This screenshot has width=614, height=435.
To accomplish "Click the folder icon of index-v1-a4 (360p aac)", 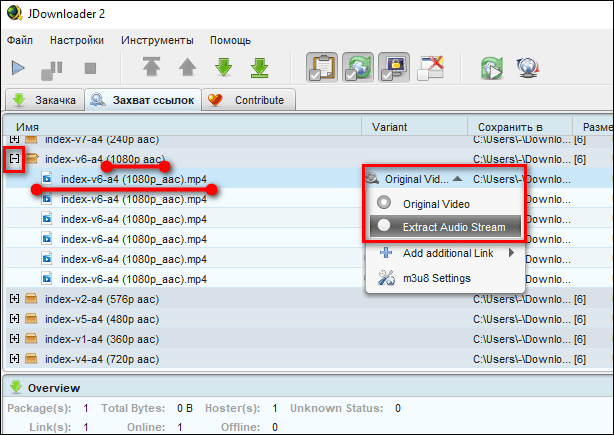I will click(31, 338).
